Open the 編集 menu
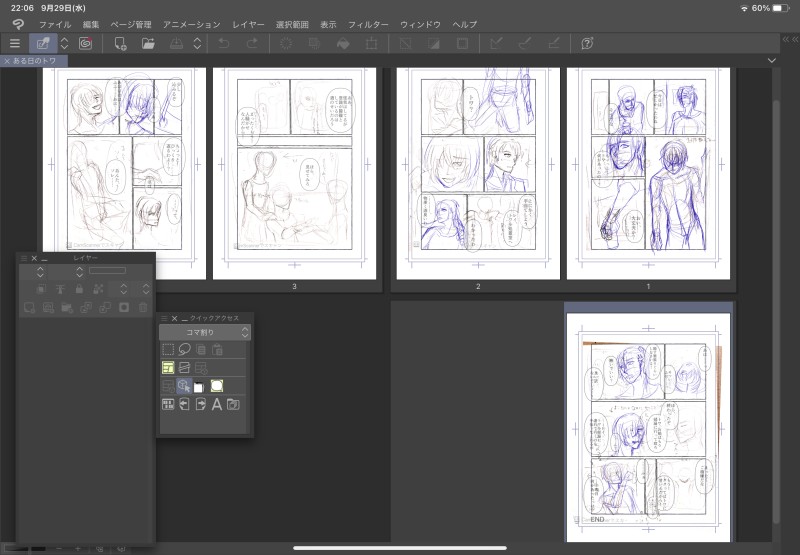This screenshot has width=800, height=555. 91,24
